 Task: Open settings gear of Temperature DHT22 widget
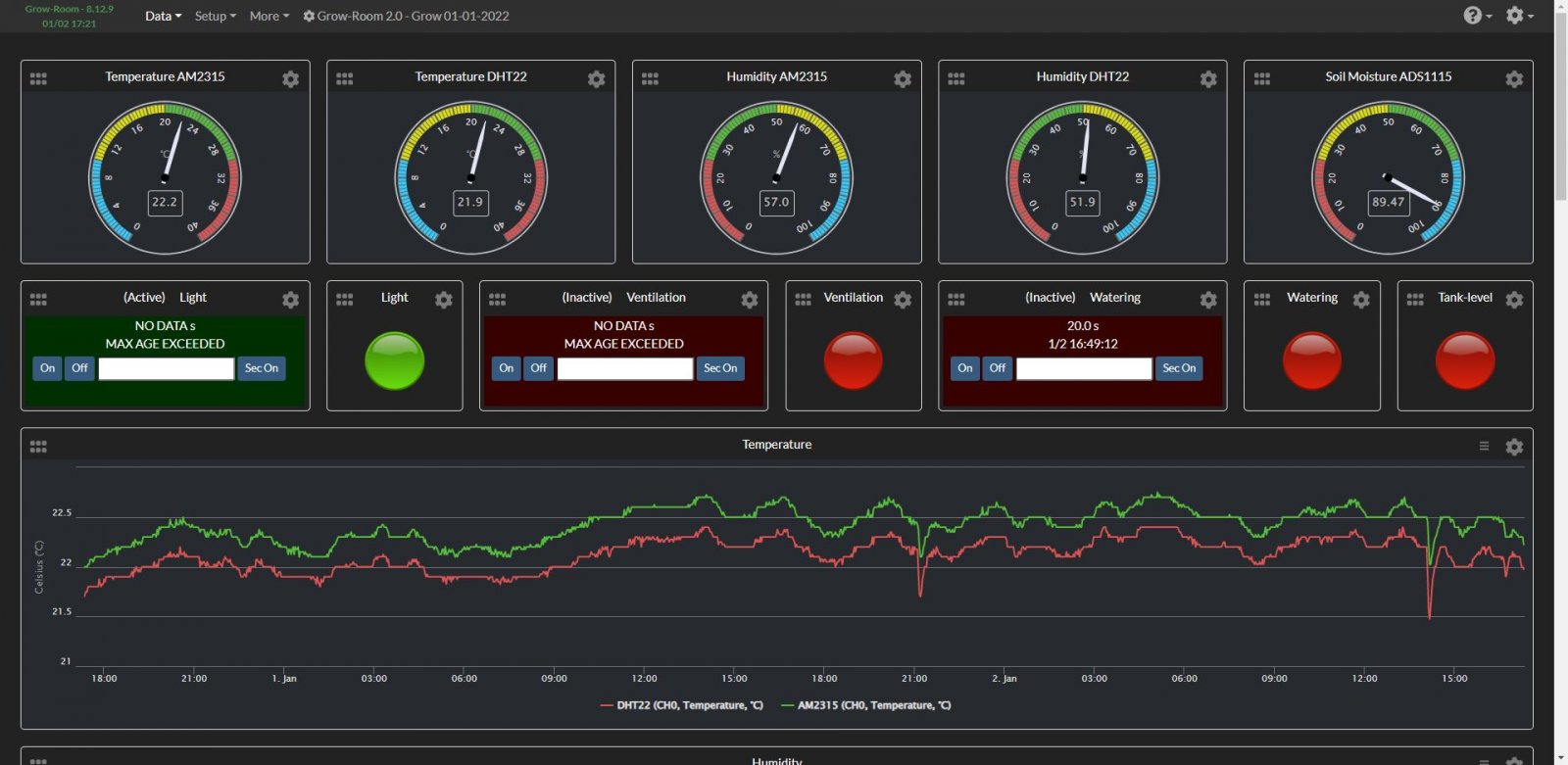(x=596, y=79)
